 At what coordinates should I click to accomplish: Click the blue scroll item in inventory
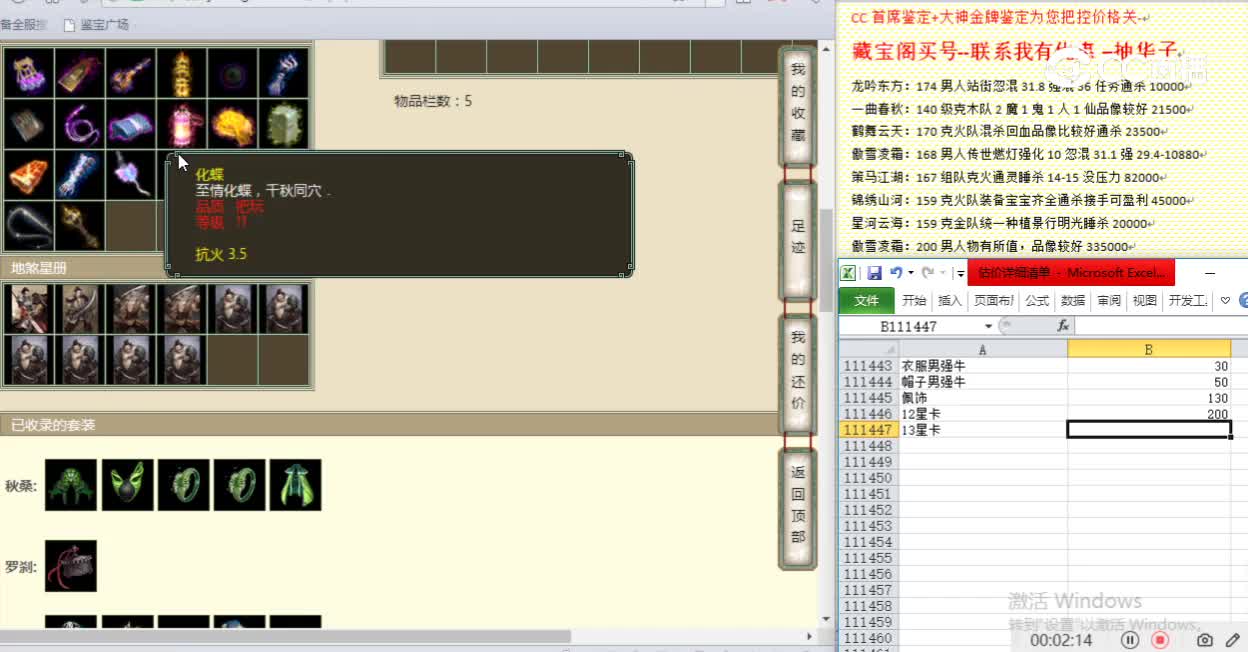tap(131, 124)
